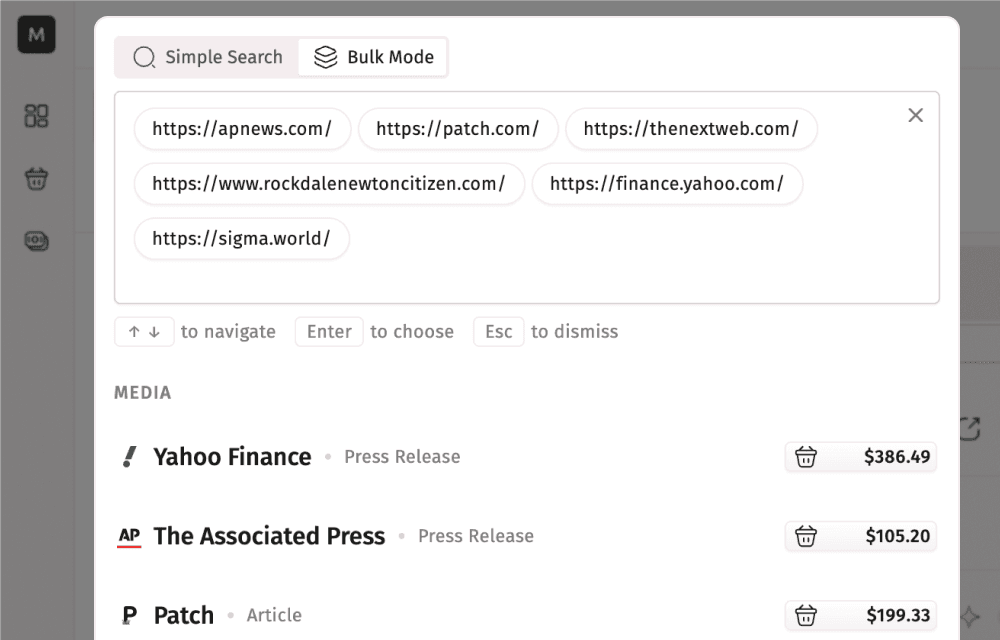The width and height of the screenshot is (1000, 640).
Task: Open the Patch media result
Action: 526,615
